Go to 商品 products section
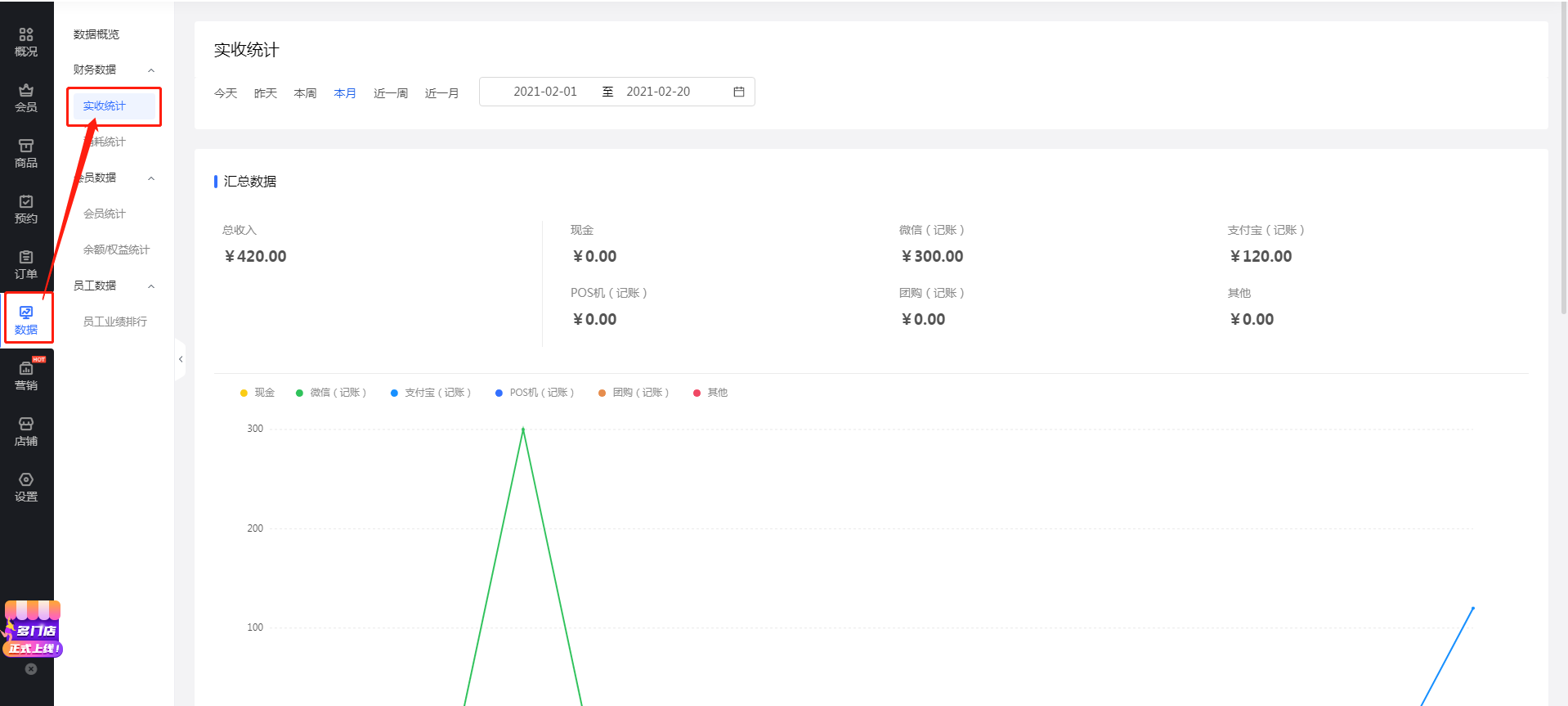Screen dimensions: 1568x706 [x=26, y=153]
